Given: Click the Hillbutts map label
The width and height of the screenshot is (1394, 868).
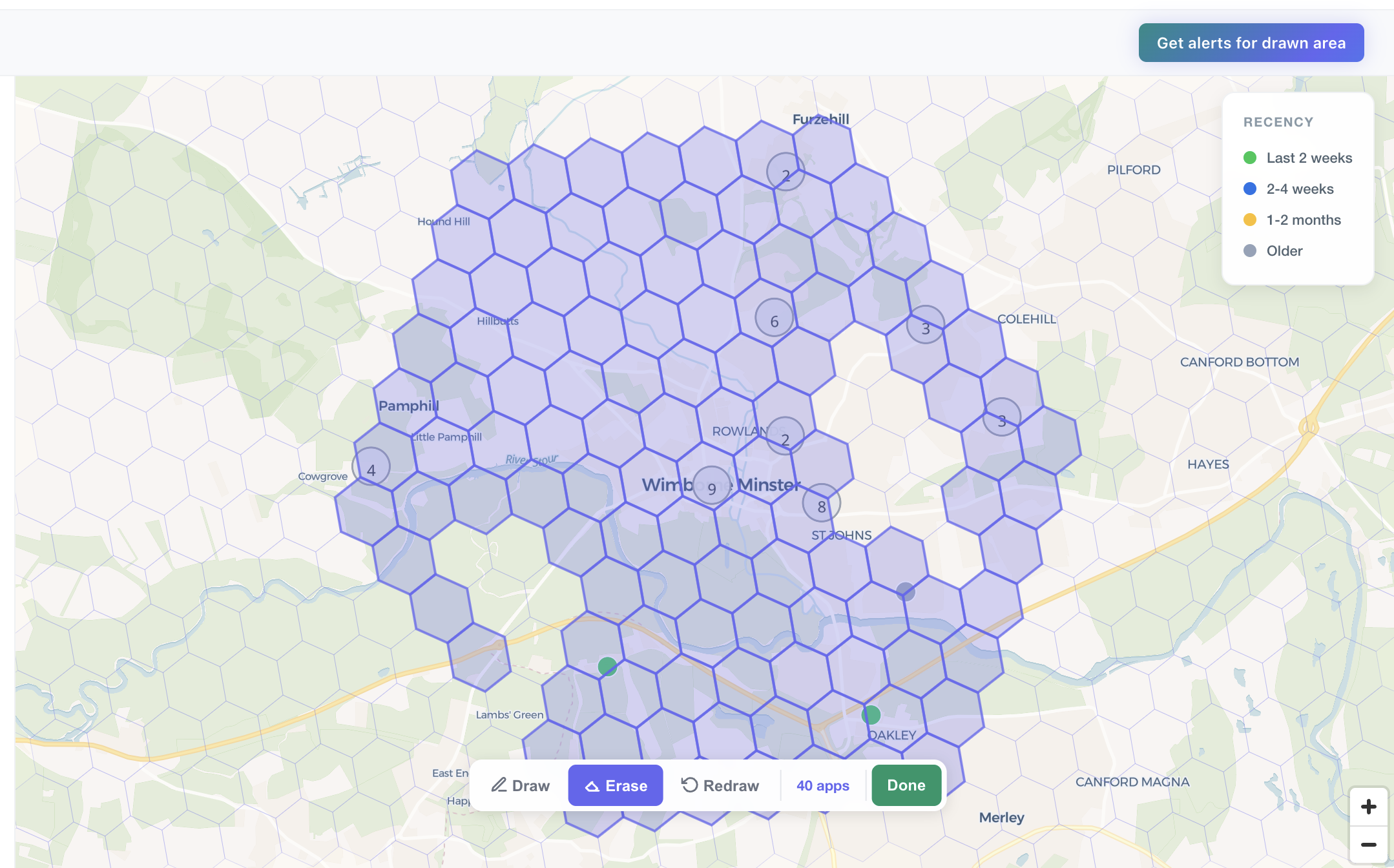Looking at the screenshot, I should [x=498, y=321].
